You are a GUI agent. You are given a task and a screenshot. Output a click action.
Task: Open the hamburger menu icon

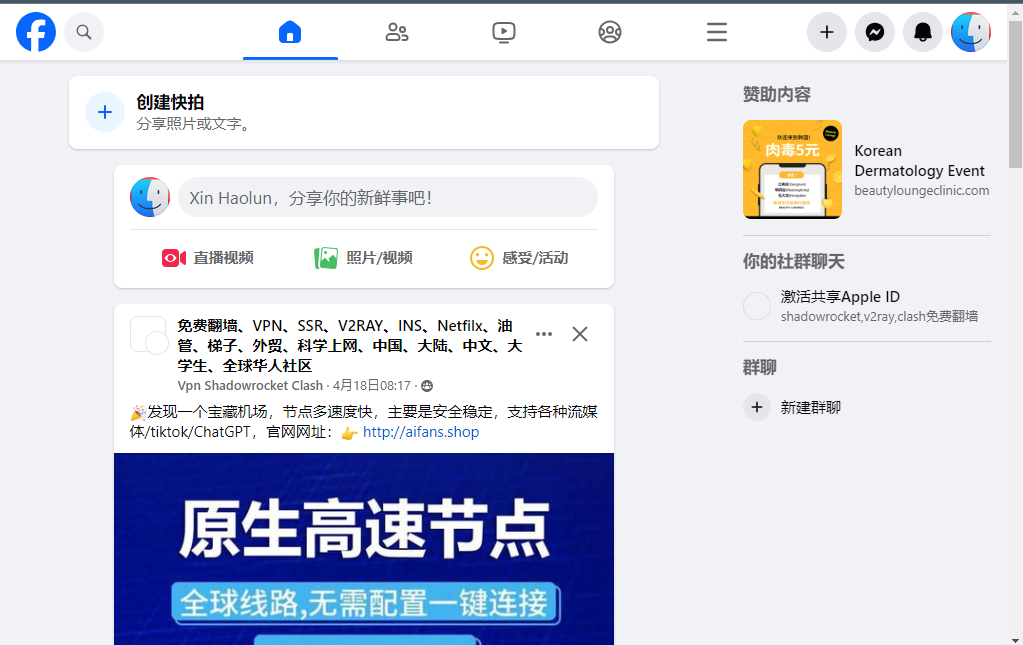pos(716,32)
